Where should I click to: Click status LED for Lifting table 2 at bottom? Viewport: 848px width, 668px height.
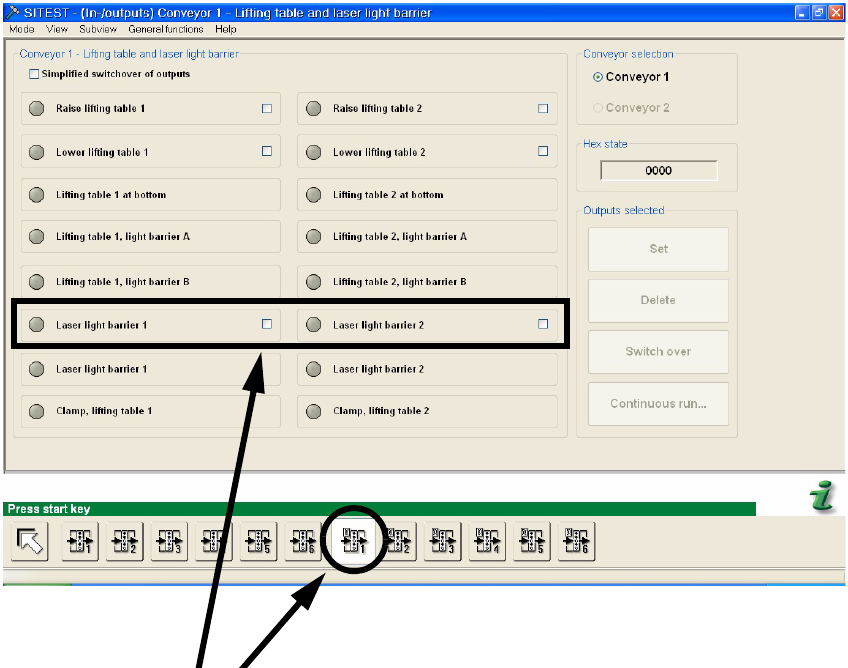[314, 195]
